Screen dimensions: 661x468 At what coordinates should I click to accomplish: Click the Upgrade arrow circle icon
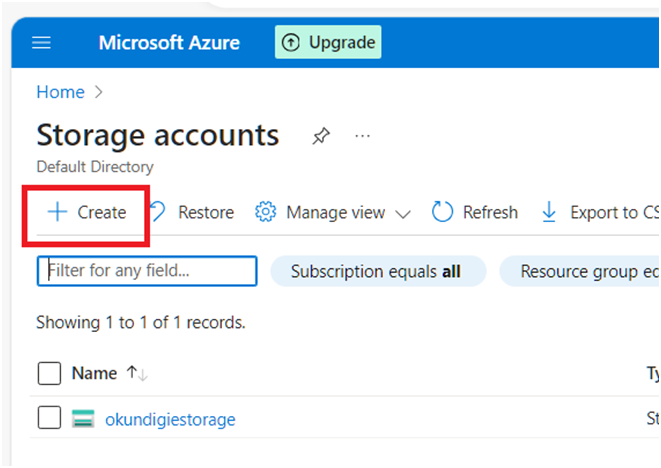coord(291,42)
